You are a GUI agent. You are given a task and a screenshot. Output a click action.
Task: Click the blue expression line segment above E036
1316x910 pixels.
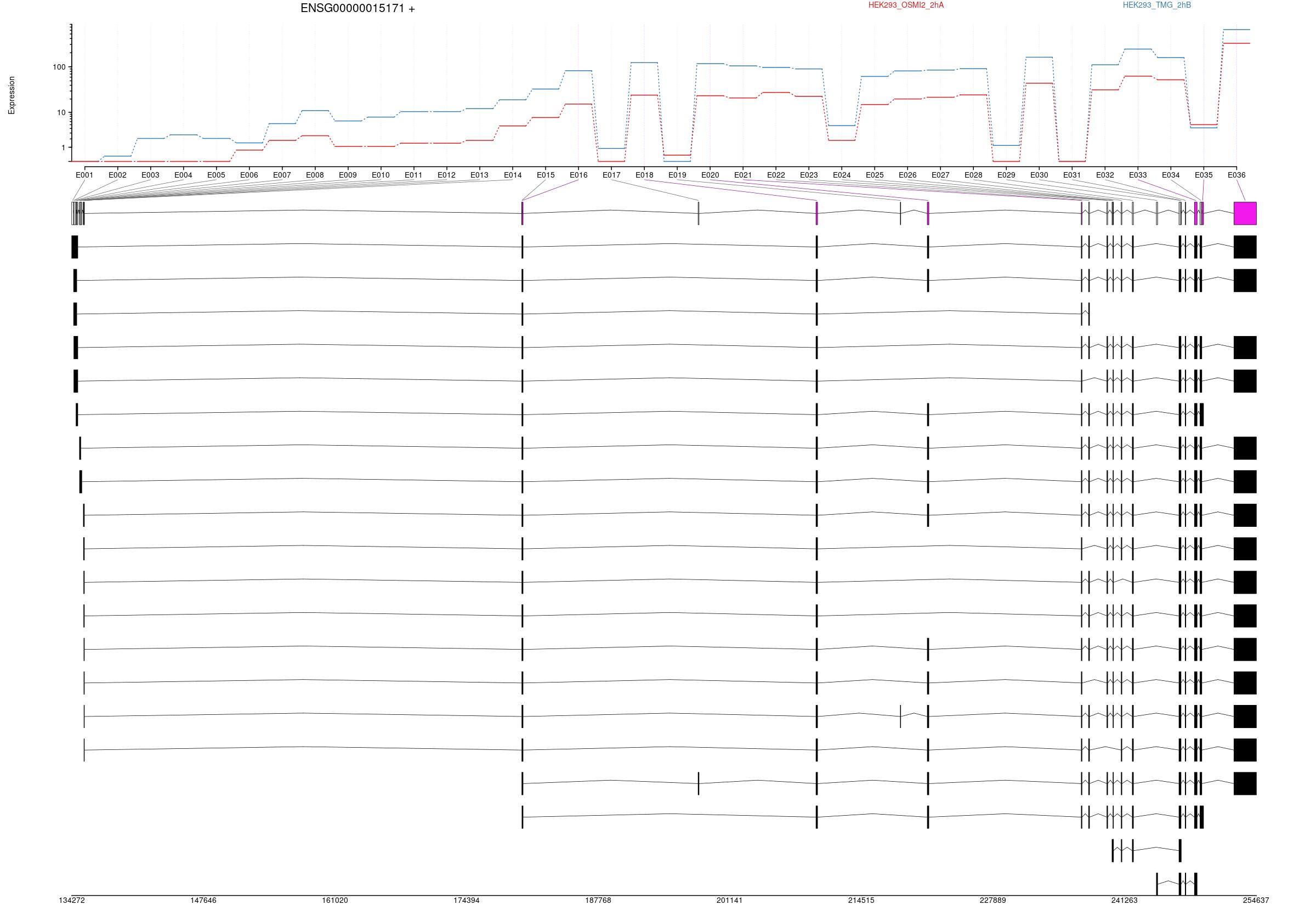1236,30
